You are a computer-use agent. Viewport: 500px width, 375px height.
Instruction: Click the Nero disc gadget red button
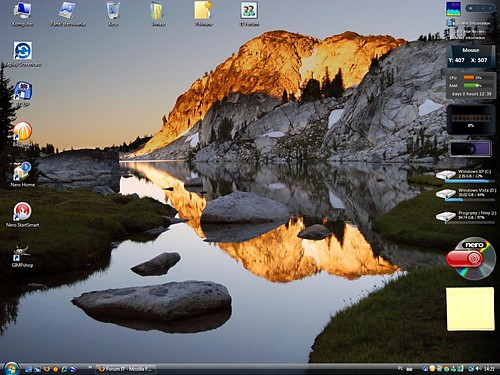pyautogui.click(x=465, y=259)
